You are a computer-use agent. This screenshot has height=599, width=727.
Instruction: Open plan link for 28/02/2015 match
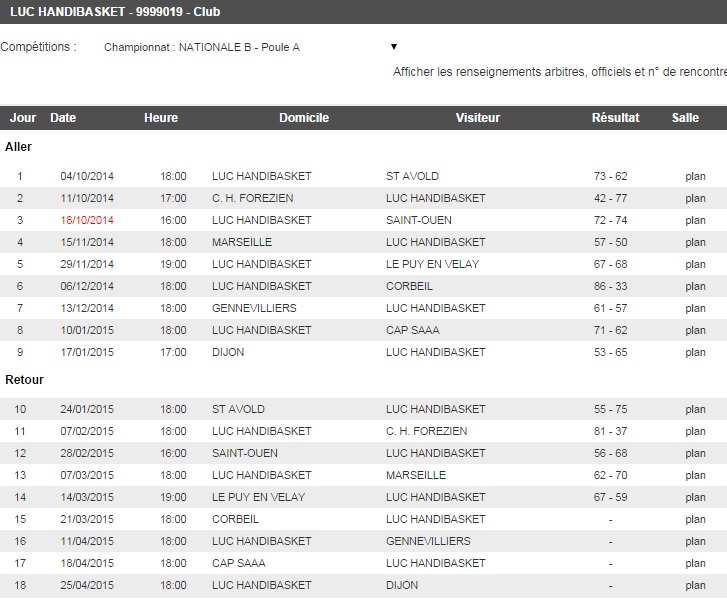[x=695, y=453]
